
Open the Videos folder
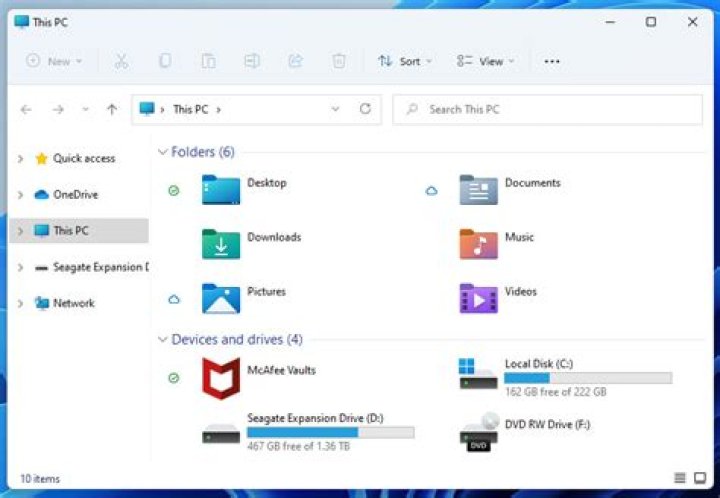(478, 298)
